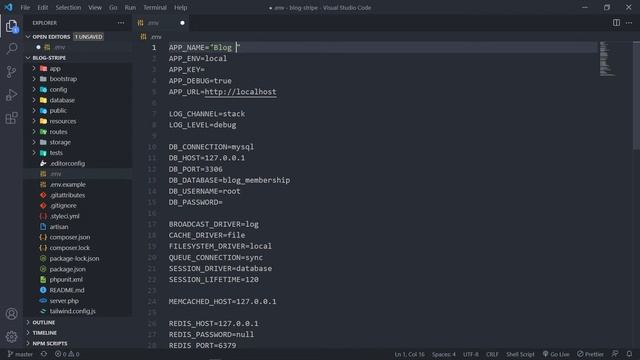640x360 pixels.
Task: Open the Go menu
Action: coord(113,7)
